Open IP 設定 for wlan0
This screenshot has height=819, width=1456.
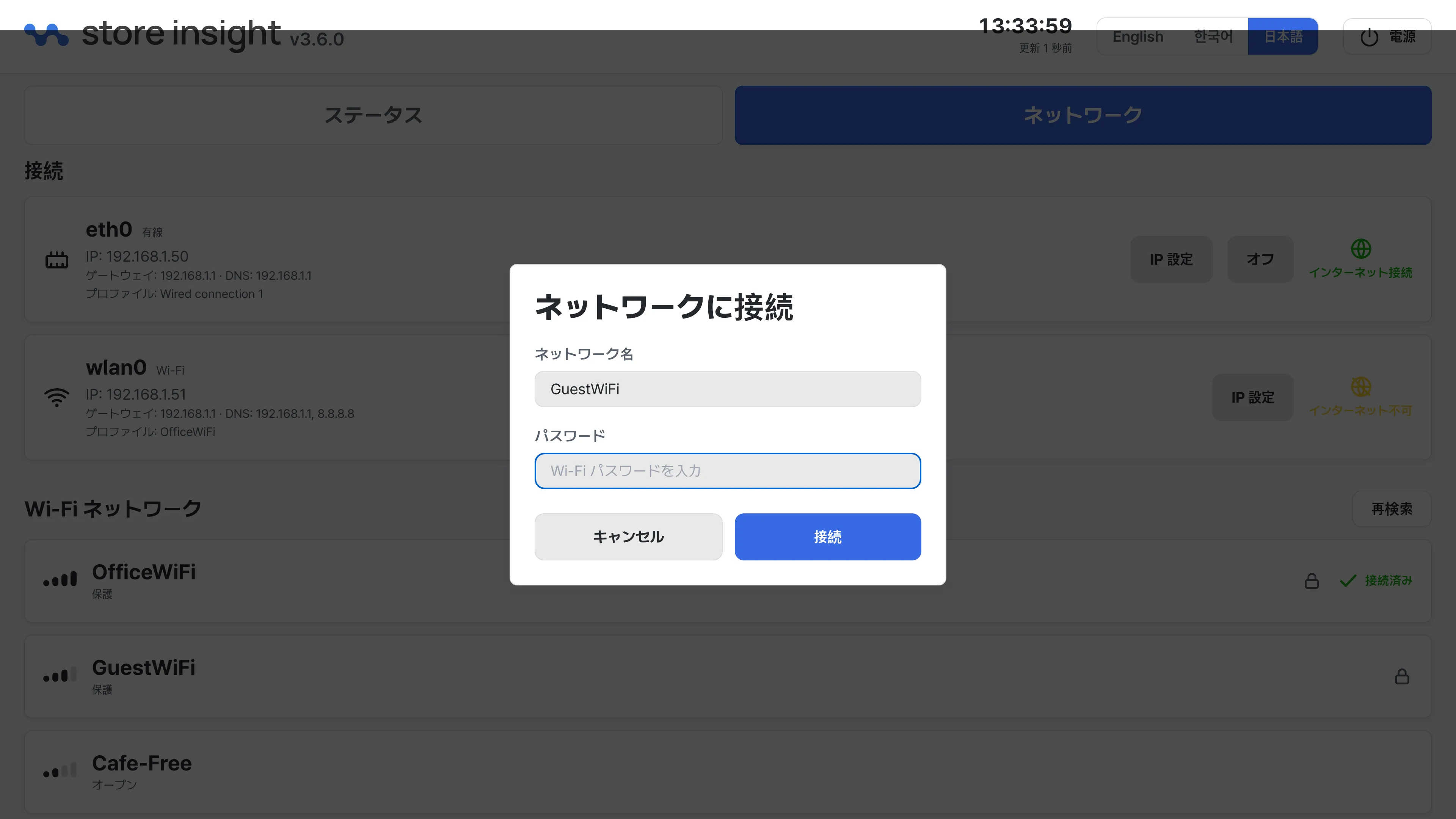(x=1252, y=397)
